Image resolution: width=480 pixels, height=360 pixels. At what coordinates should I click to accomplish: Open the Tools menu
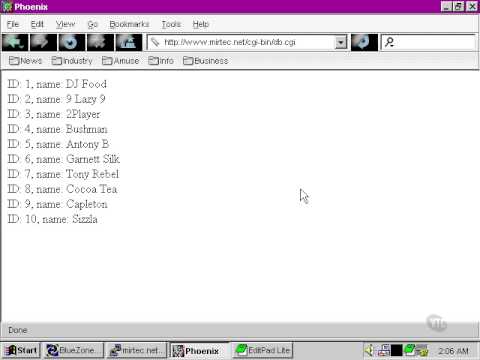(x=171, y=24)
